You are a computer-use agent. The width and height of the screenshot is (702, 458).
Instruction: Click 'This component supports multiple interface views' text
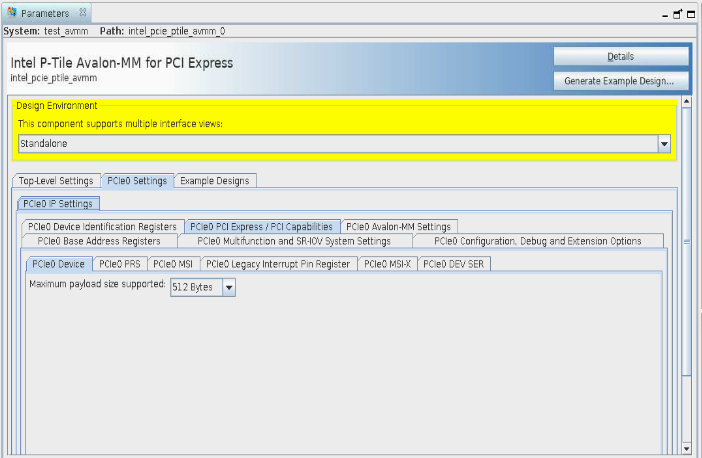tap(120, 124)
